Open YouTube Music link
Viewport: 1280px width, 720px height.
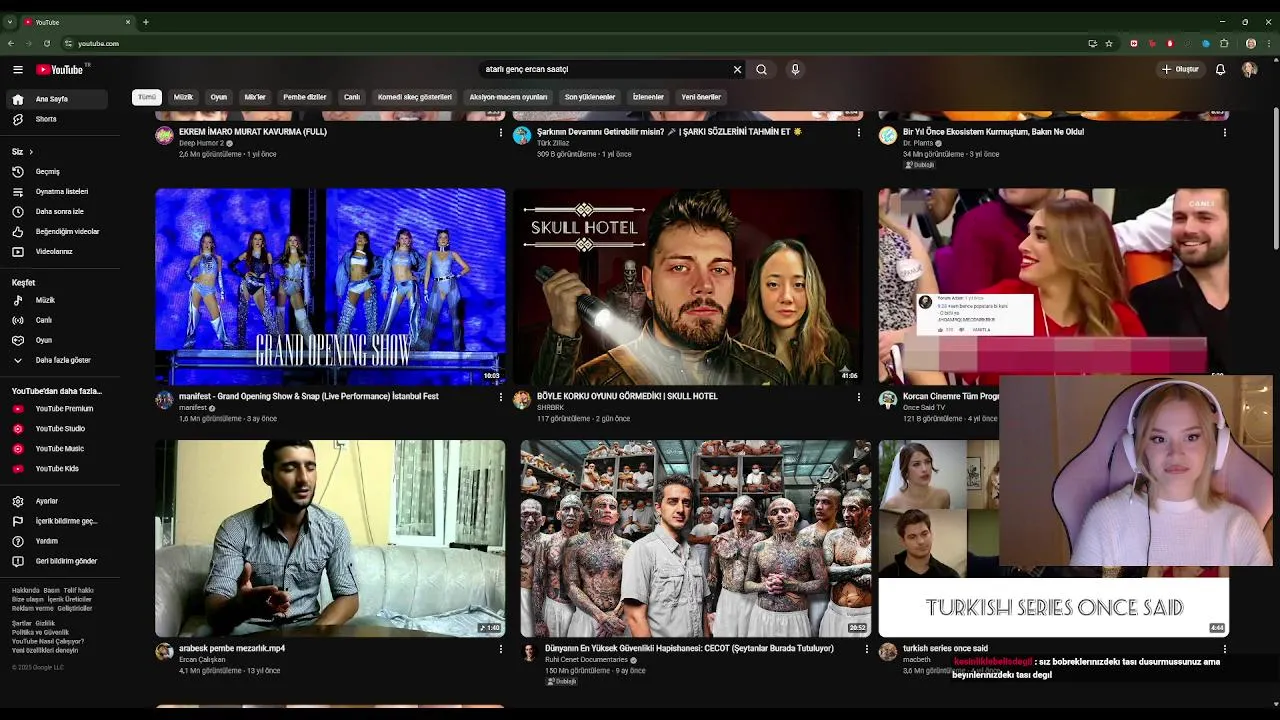[58, 448]
